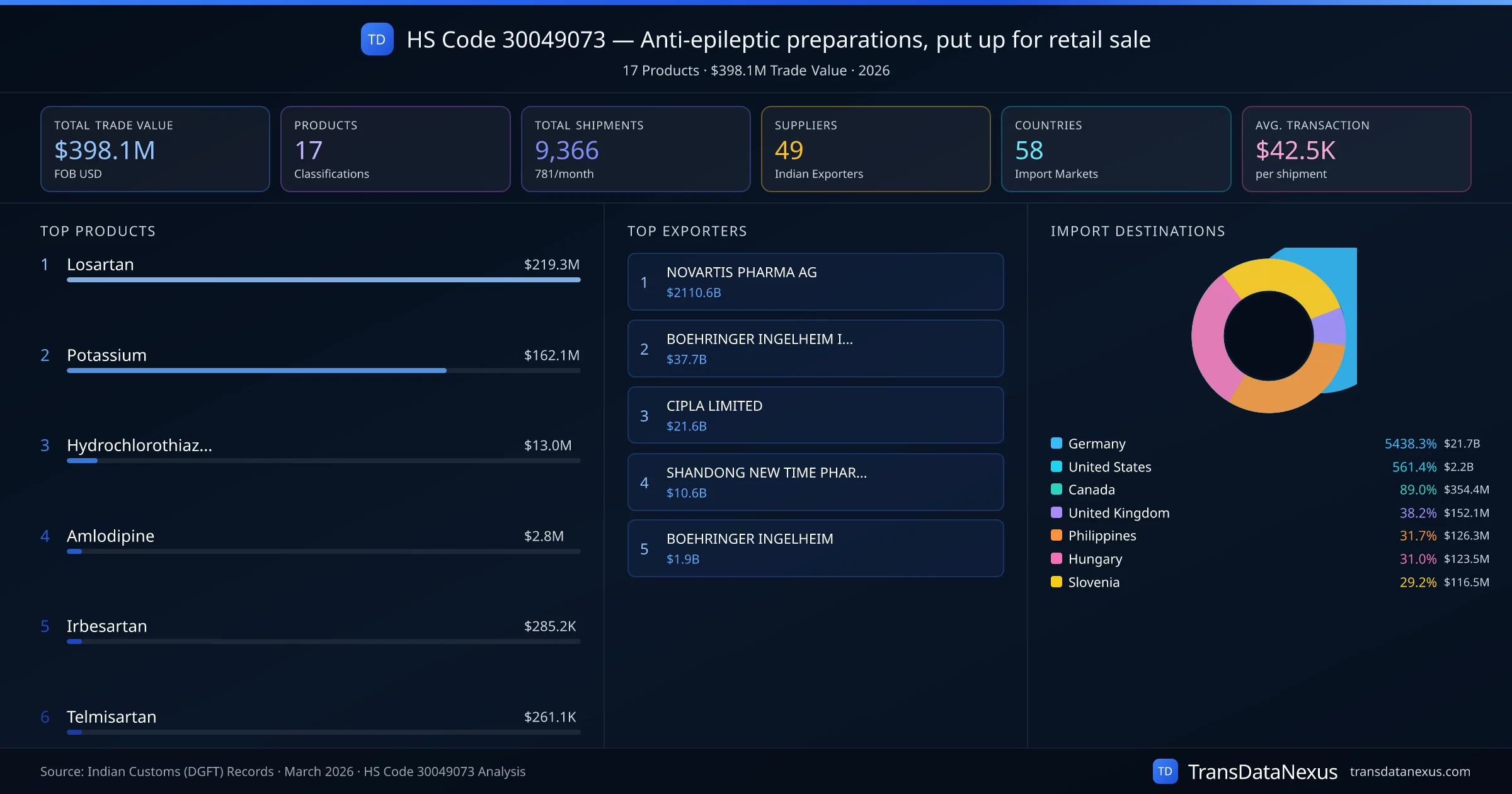1512x794 pixels.
Task: Click the Slovenia yellow legend square
Action: [1057, 582]
